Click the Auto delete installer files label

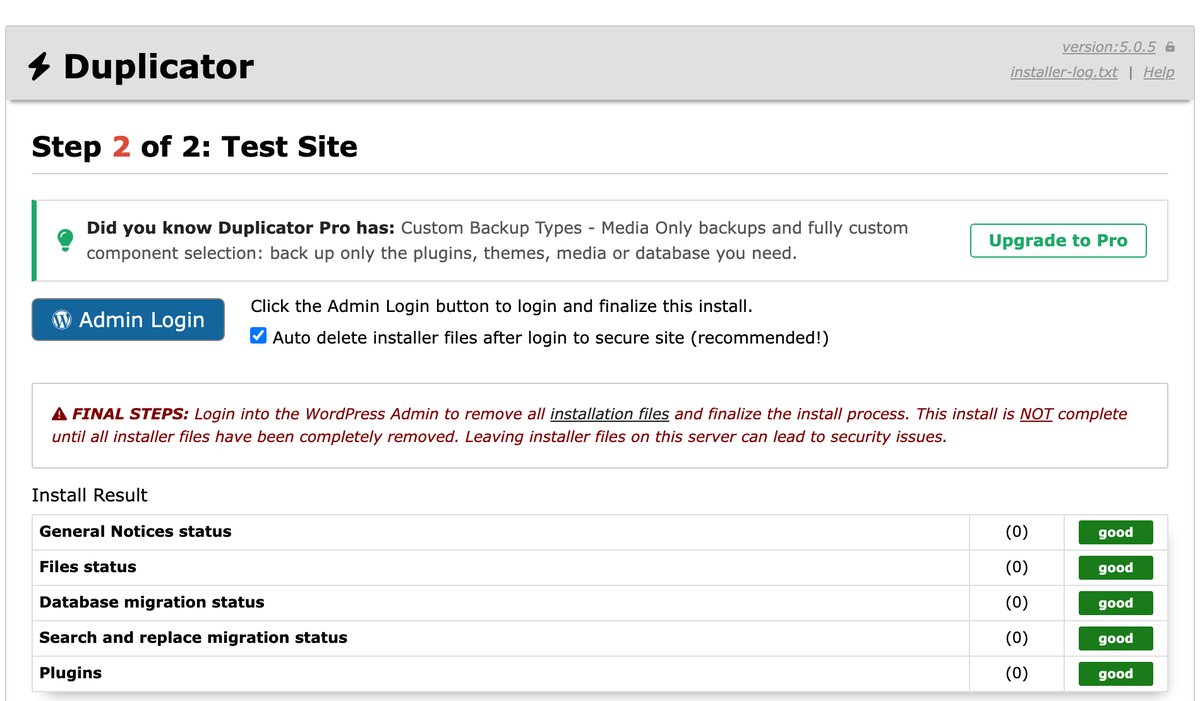pyautogui.click(x=550, y=338)
